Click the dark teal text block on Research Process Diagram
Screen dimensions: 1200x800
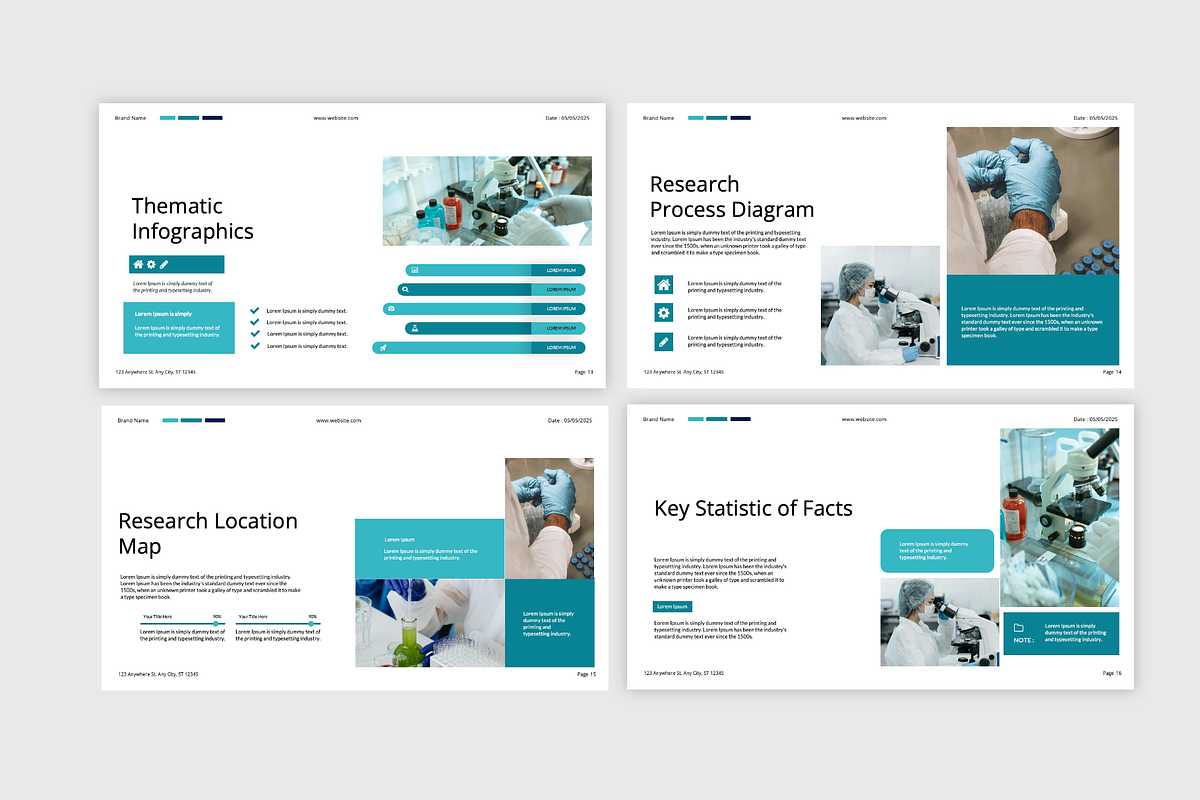(x=1033, y=320)
